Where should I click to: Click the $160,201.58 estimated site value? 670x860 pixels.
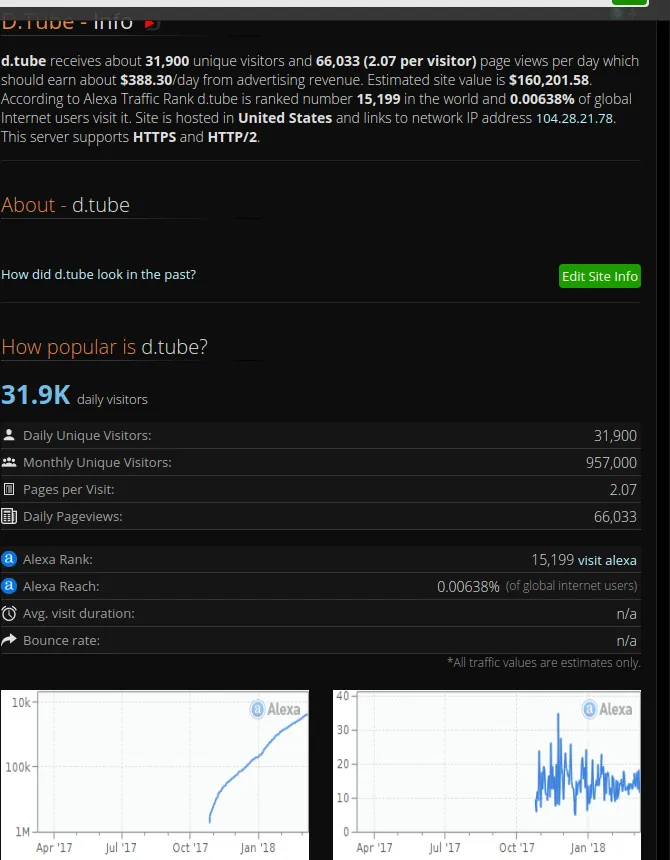(549, 80)
